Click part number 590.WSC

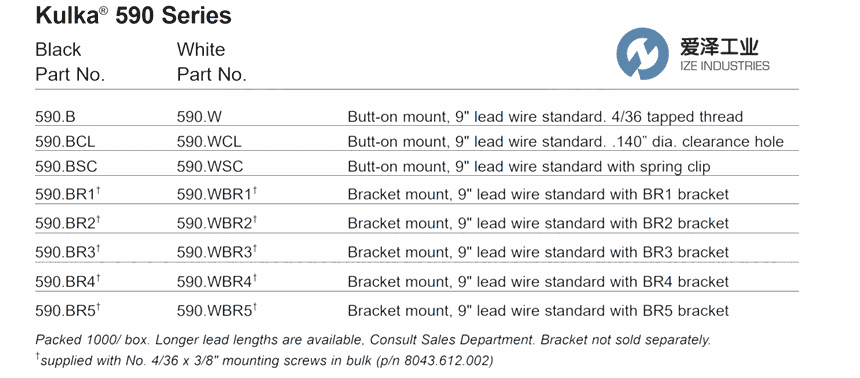[x=210, y=166]
